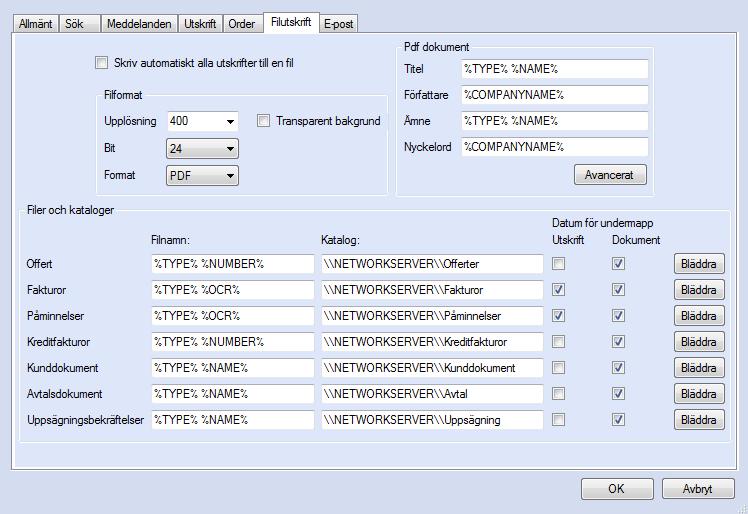The height and width of the screenshot is (514, 748).
Task: Enable Skriv automatiskt alla utskrifter till en fil
Action: (x=101, y=63)
